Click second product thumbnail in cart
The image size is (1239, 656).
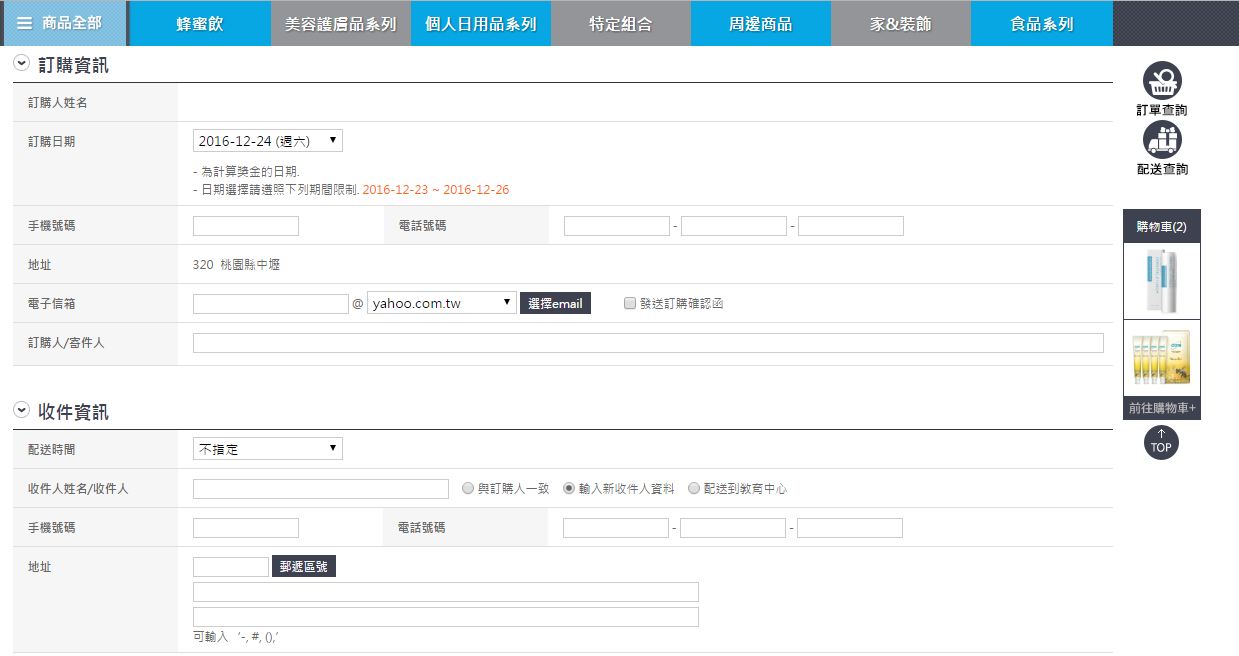pos(1162,358)
